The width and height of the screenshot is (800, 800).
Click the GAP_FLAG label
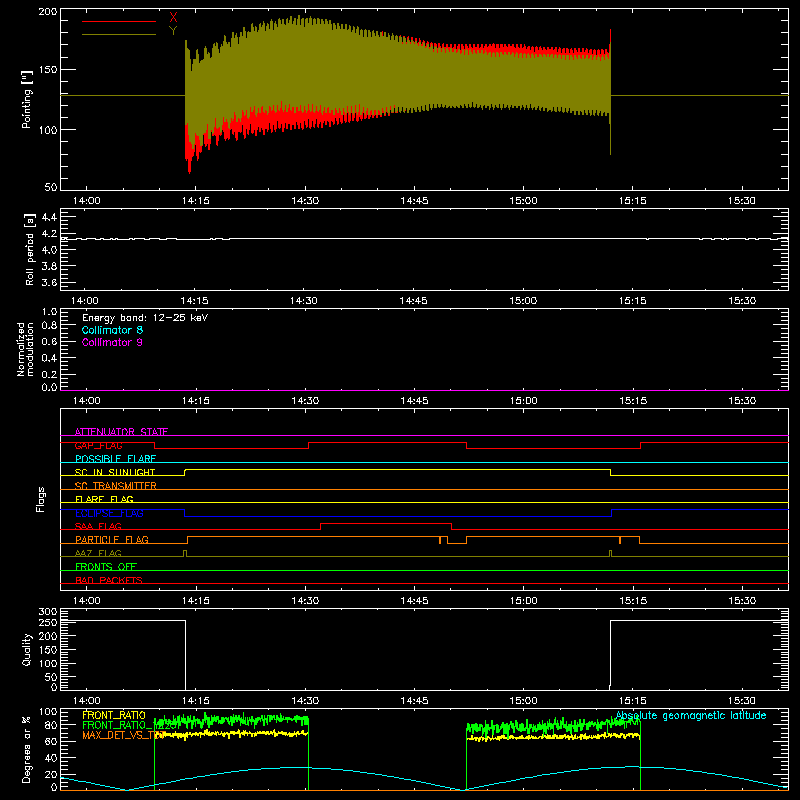98,445
